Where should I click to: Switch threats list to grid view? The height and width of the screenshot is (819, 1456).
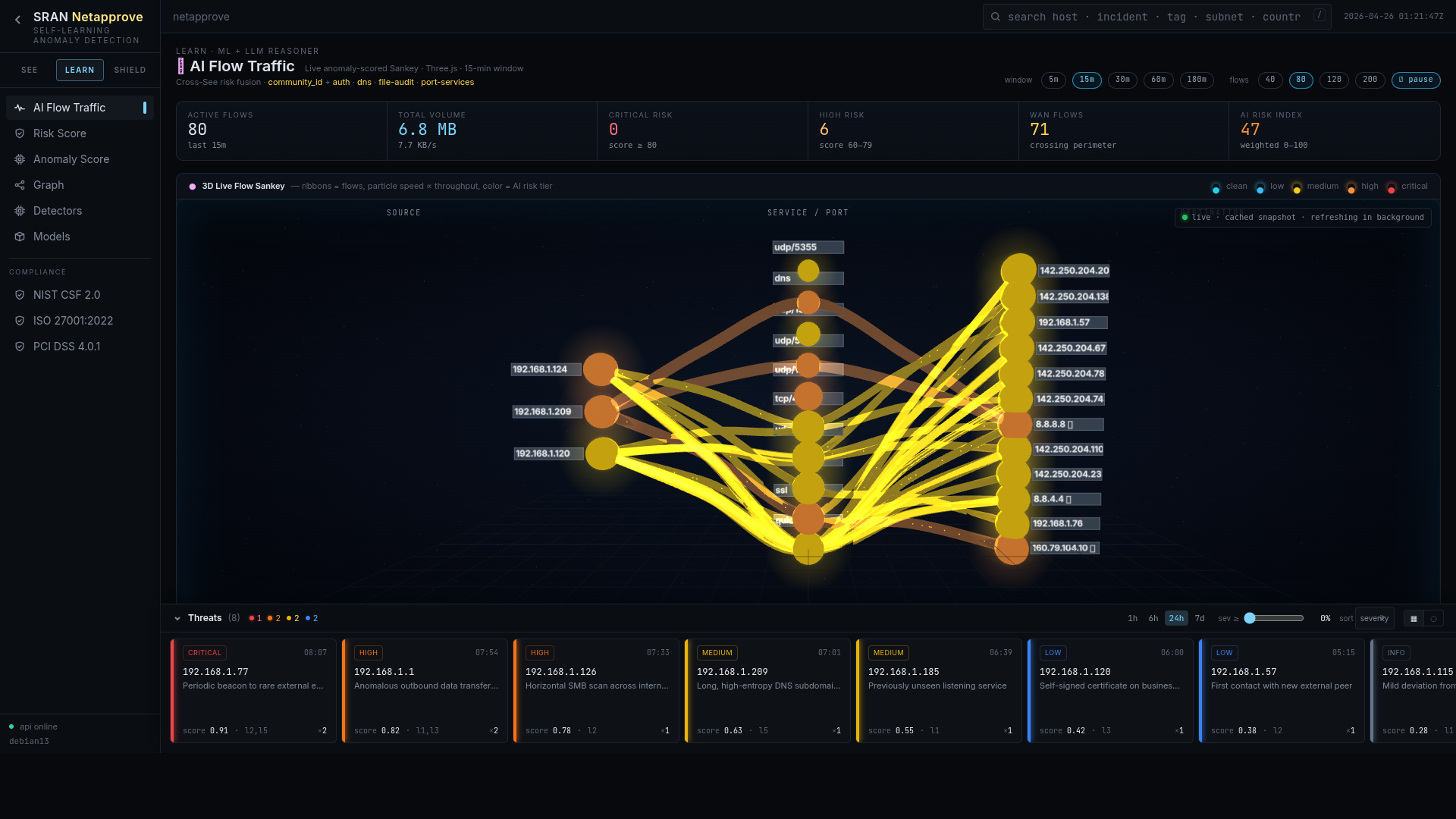(x=1414, y=619)
